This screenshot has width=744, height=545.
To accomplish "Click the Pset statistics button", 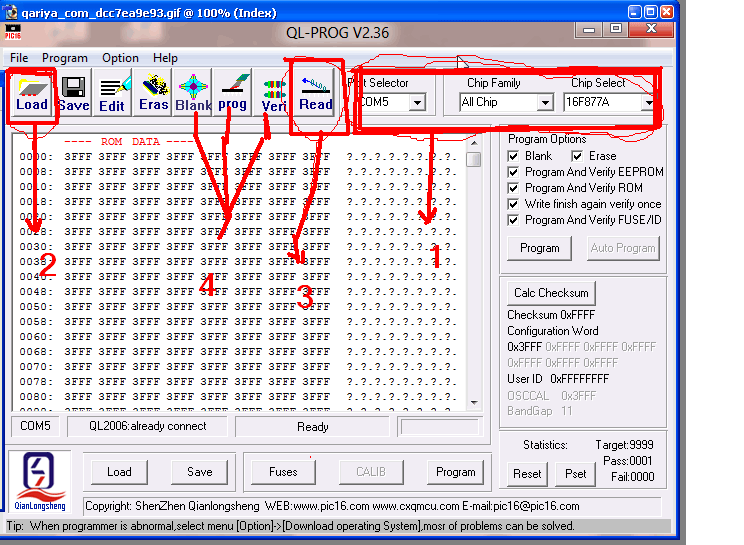I will tap(576, 474).
